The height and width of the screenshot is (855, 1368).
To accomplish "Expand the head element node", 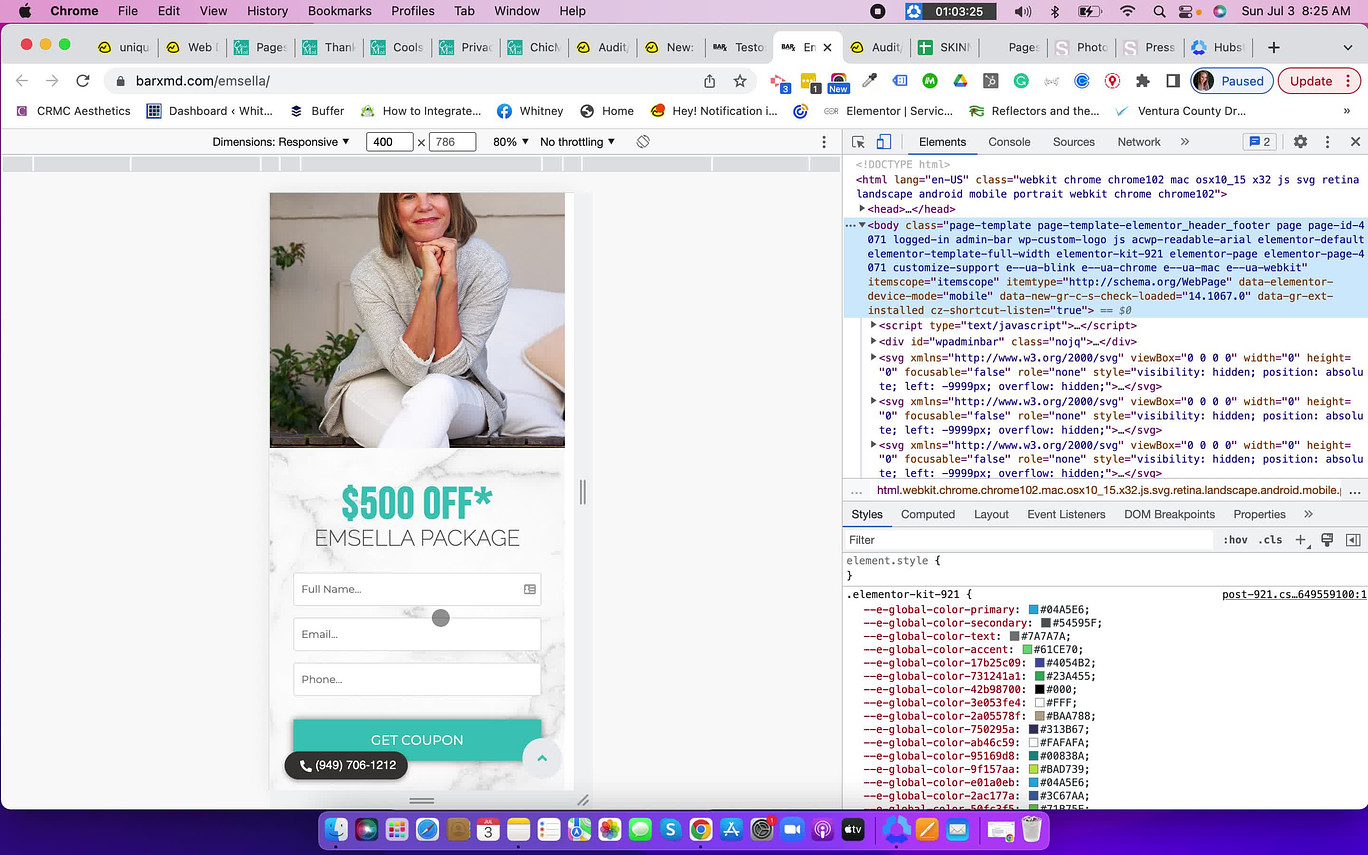I will coord(862,209).
